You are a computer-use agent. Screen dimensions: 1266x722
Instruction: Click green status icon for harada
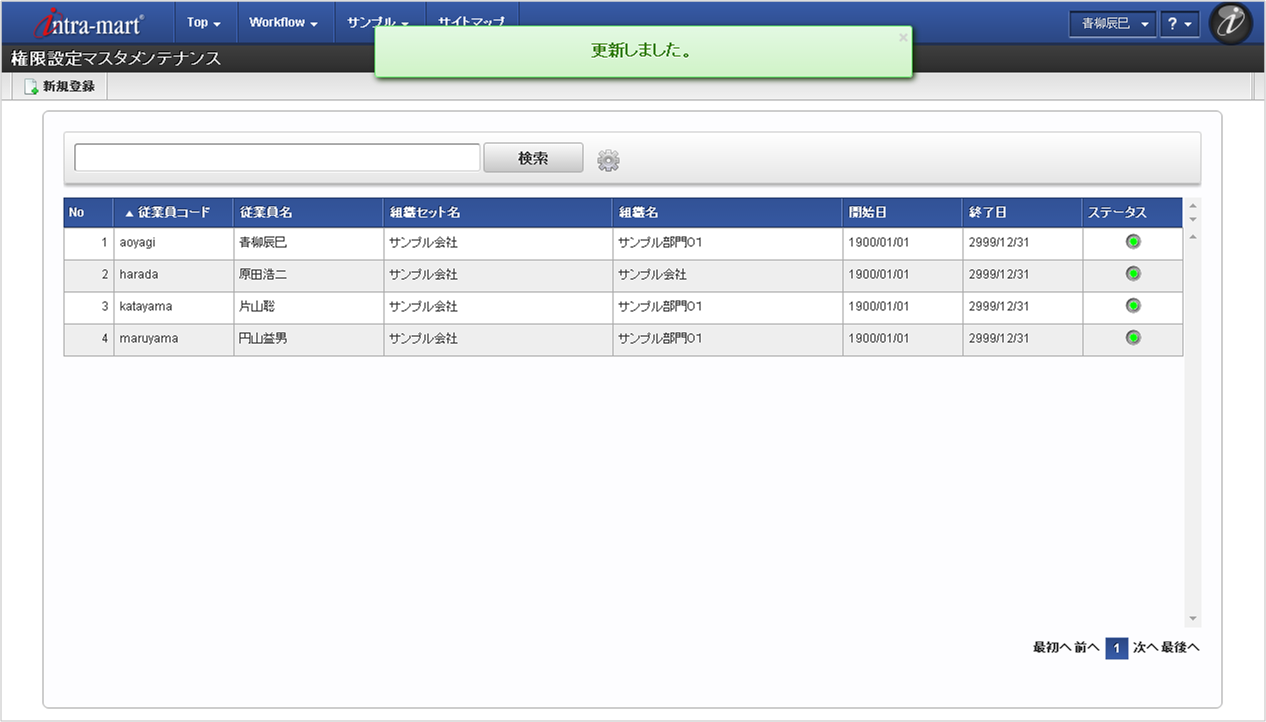tap(1133, 274)
